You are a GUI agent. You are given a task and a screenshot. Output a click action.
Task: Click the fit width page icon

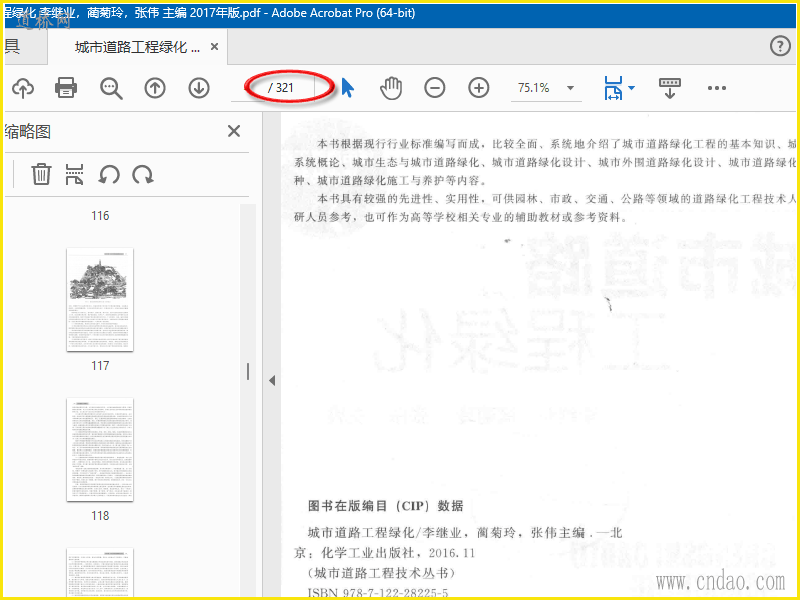(613, 88)
